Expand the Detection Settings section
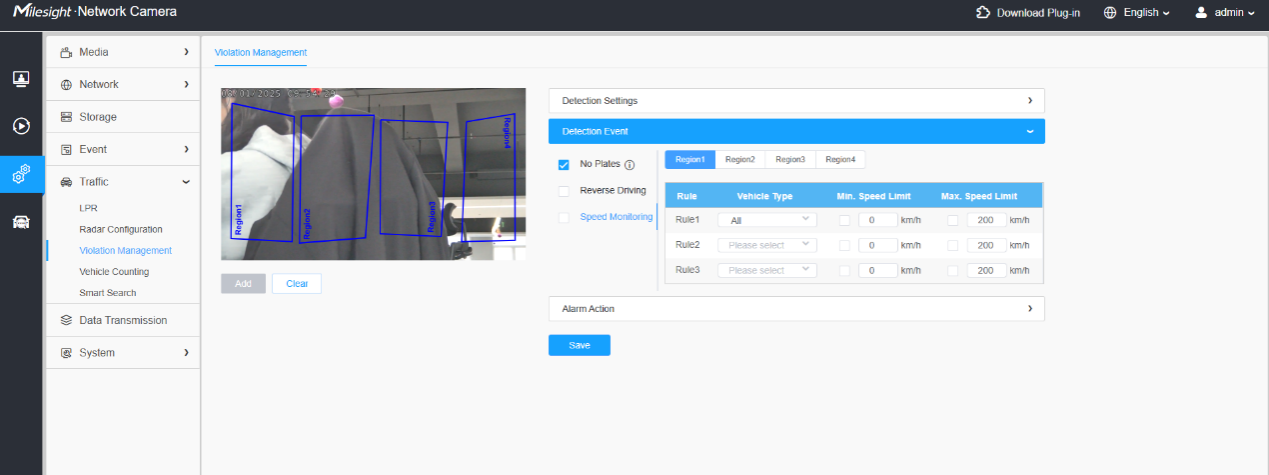Viewport: 1269px width, 475px height. pos(796,100)
